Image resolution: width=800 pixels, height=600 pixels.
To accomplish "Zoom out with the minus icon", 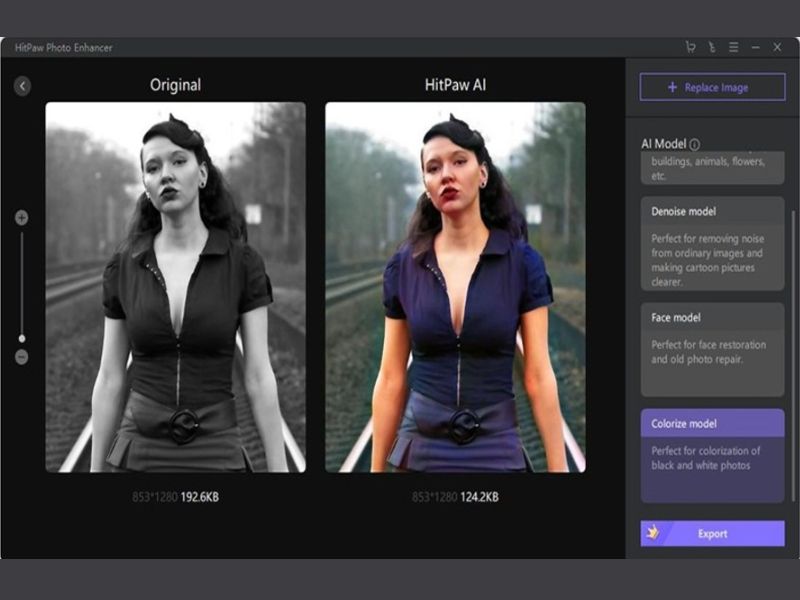I will click(22, 357).
